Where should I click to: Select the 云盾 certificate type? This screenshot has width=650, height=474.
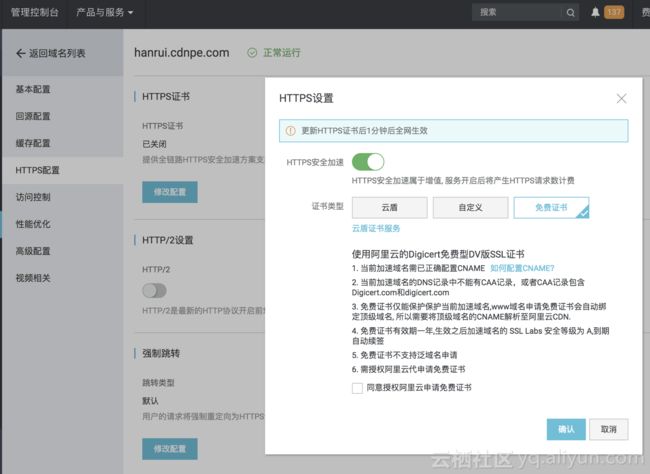point(389,207)
